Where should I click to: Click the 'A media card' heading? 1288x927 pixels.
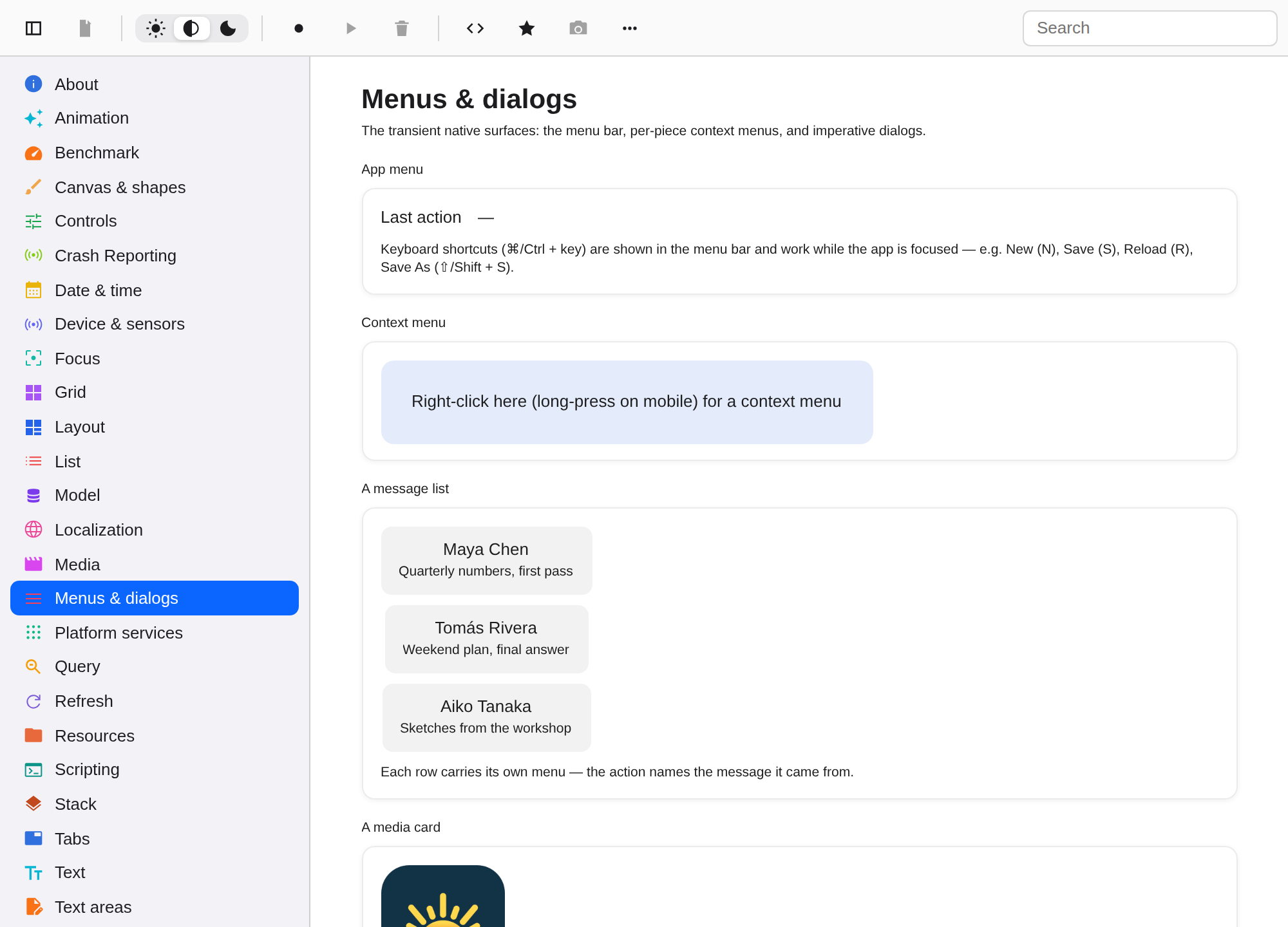[401, 827]
